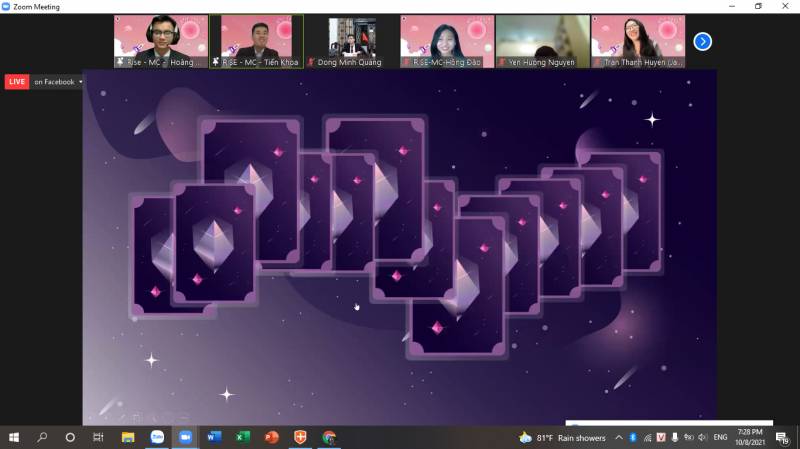The image size is (800, 449).
Task: Show hidden system tray icons
Action: point(619,437)
